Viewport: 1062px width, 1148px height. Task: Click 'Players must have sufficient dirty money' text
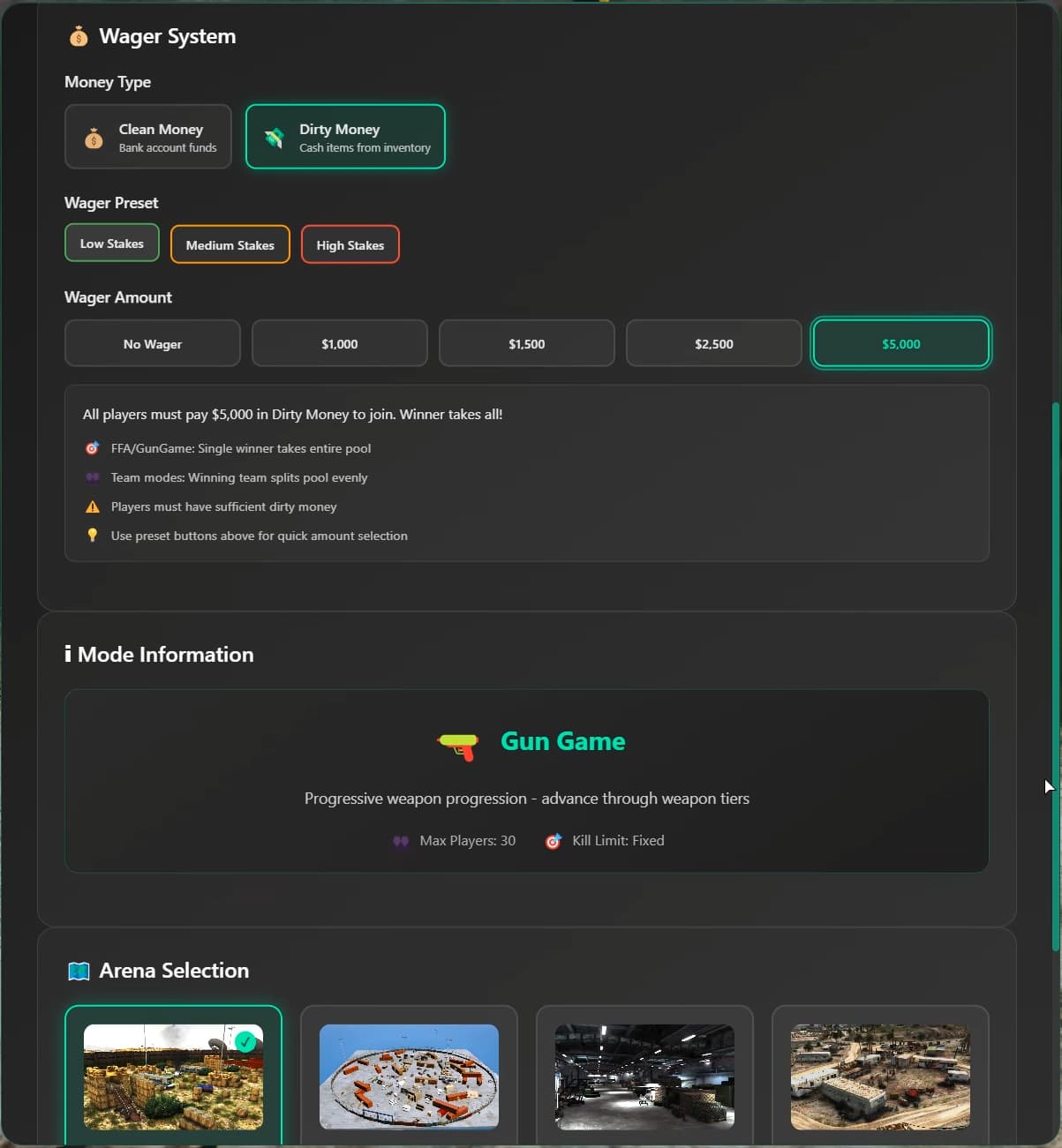point(224,506)
